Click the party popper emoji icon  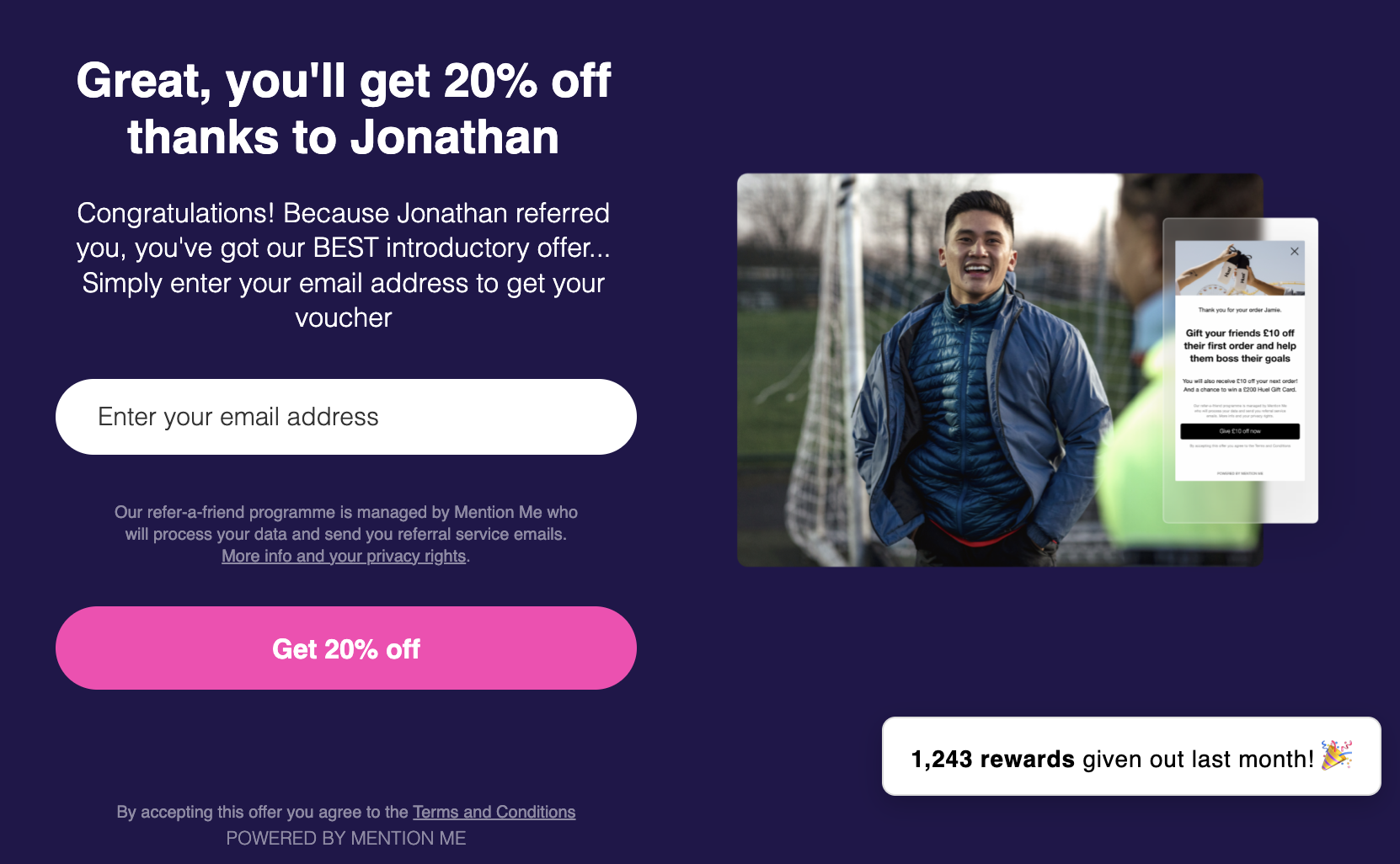[x=1336, y=756]
